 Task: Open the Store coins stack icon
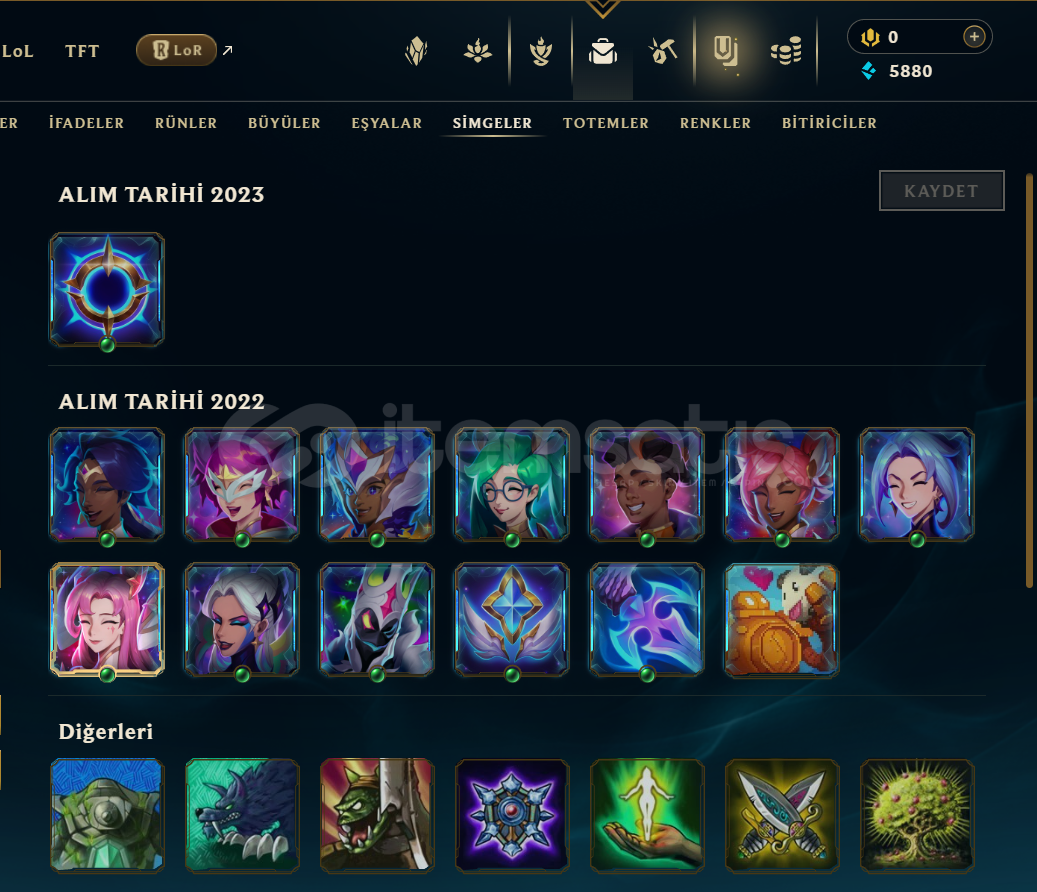click(786, 51)
